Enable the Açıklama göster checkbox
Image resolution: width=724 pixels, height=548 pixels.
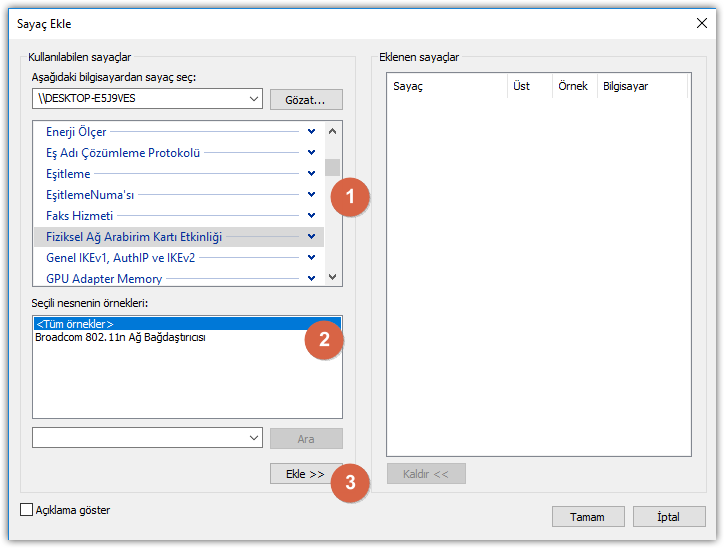click(x=27, y=510)
